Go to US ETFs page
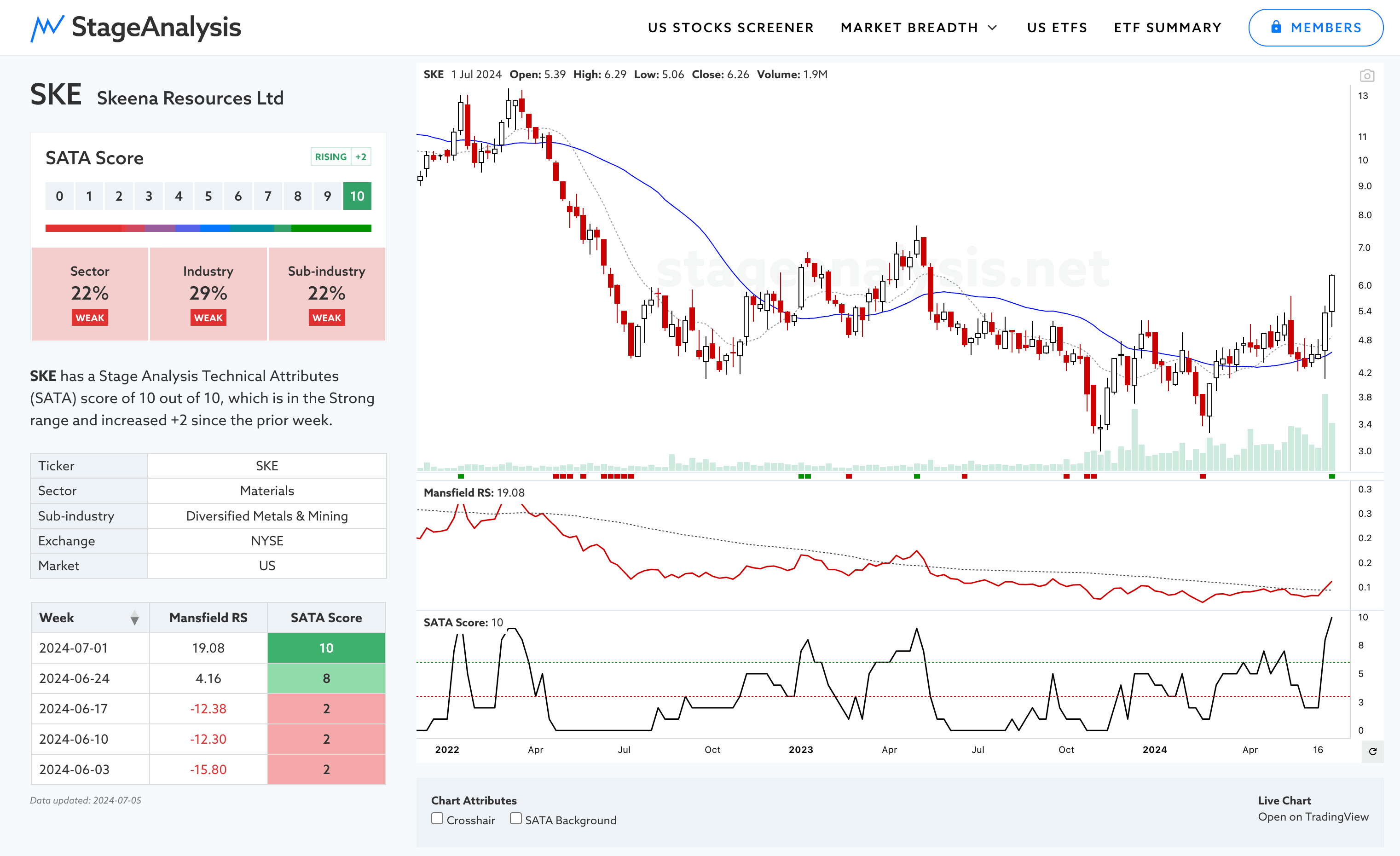The image size is (1400, 856). pos(1057,28)
